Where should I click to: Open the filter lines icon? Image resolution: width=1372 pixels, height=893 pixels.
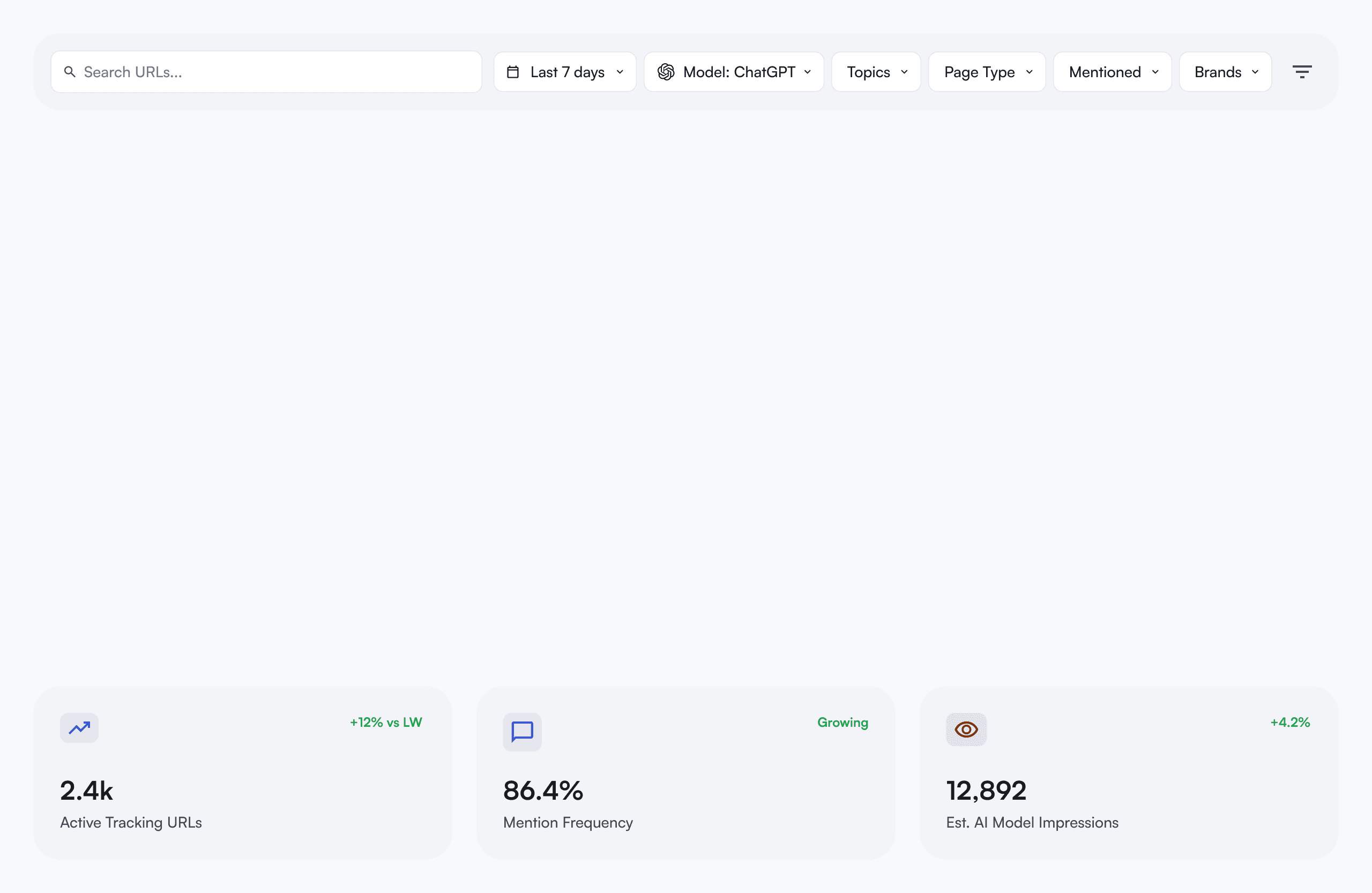[x=1302, y=72]
